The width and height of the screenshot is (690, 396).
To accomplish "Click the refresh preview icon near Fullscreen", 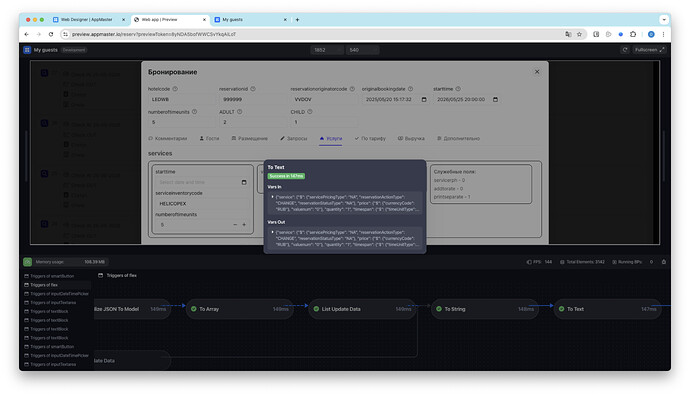I will coord(625,50).
